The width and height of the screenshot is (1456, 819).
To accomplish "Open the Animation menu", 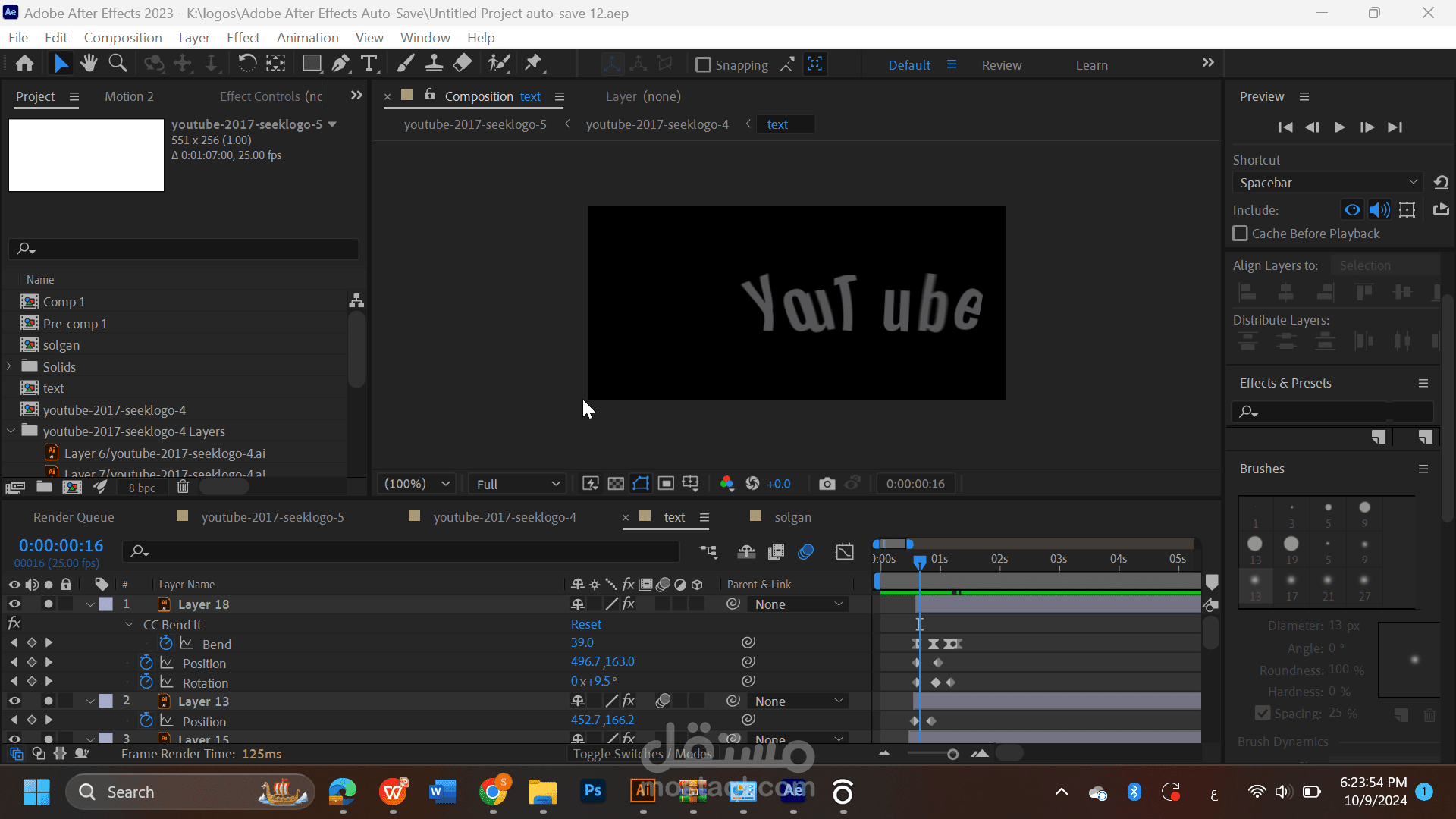I will point(307,38).
